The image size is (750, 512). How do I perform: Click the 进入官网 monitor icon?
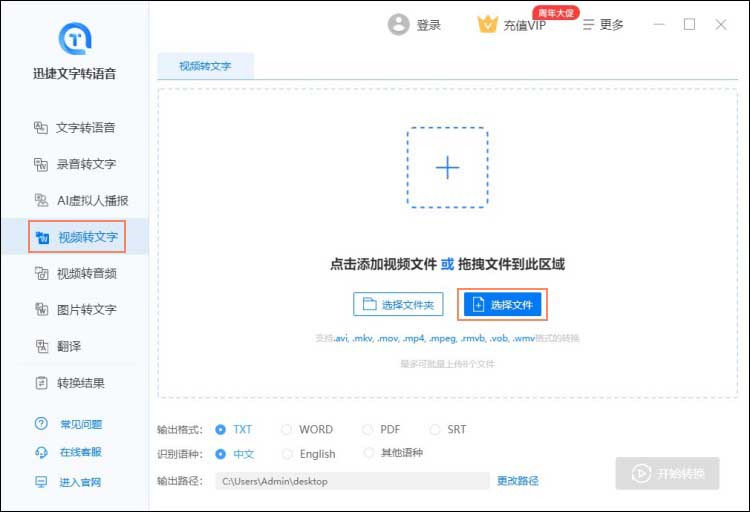pos(41,482)
